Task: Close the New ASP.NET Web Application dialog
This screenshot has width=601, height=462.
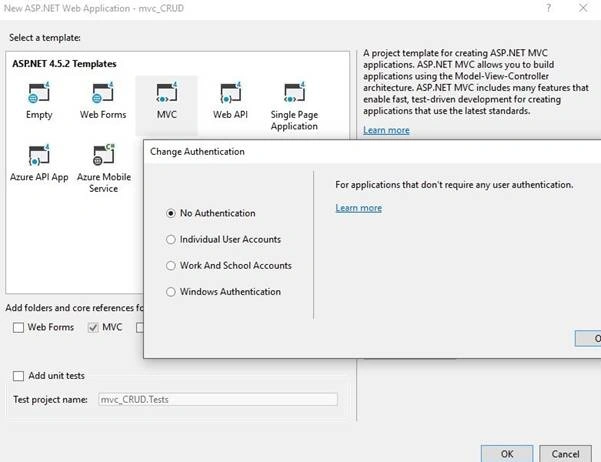Action: tap(583, 8)
